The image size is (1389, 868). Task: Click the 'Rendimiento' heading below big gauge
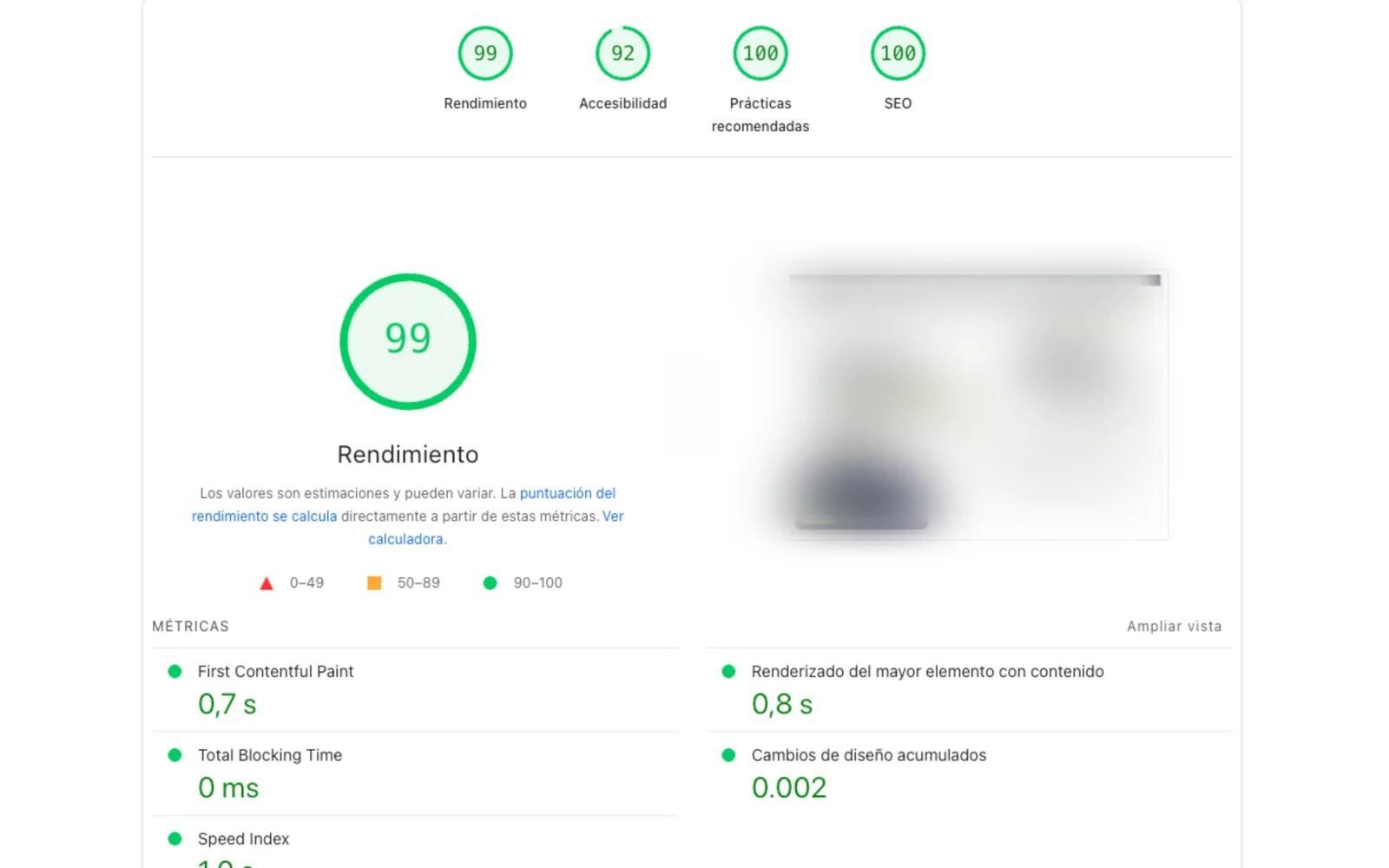coord(408,454)
